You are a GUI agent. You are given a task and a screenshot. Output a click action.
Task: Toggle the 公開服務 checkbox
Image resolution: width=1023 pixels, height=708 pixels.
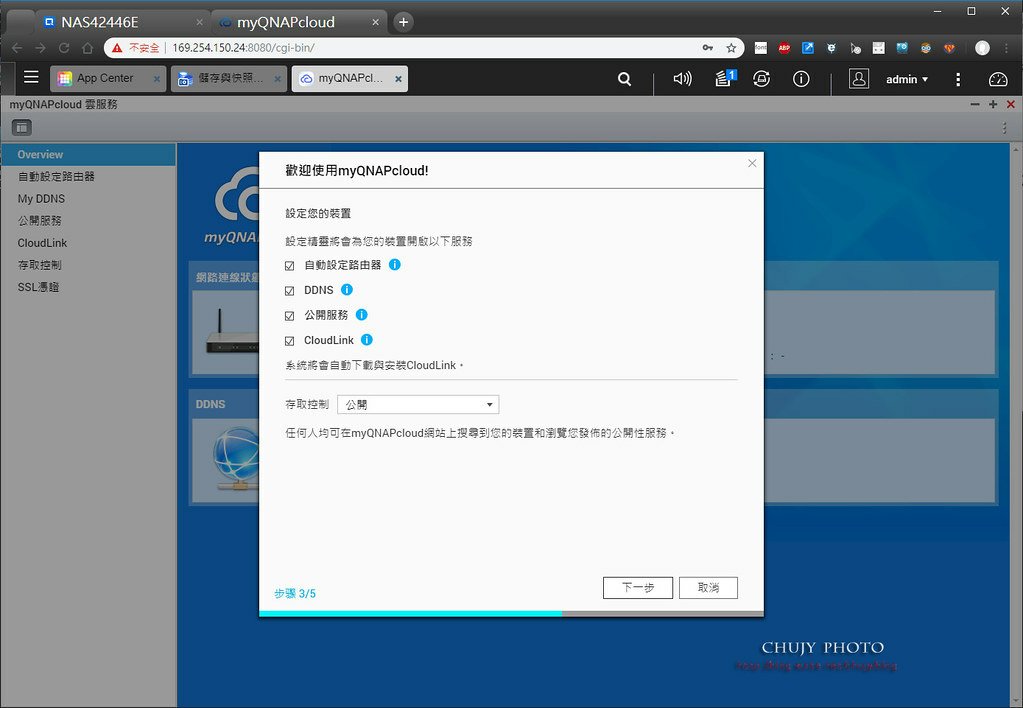click(x=290, y=316)
